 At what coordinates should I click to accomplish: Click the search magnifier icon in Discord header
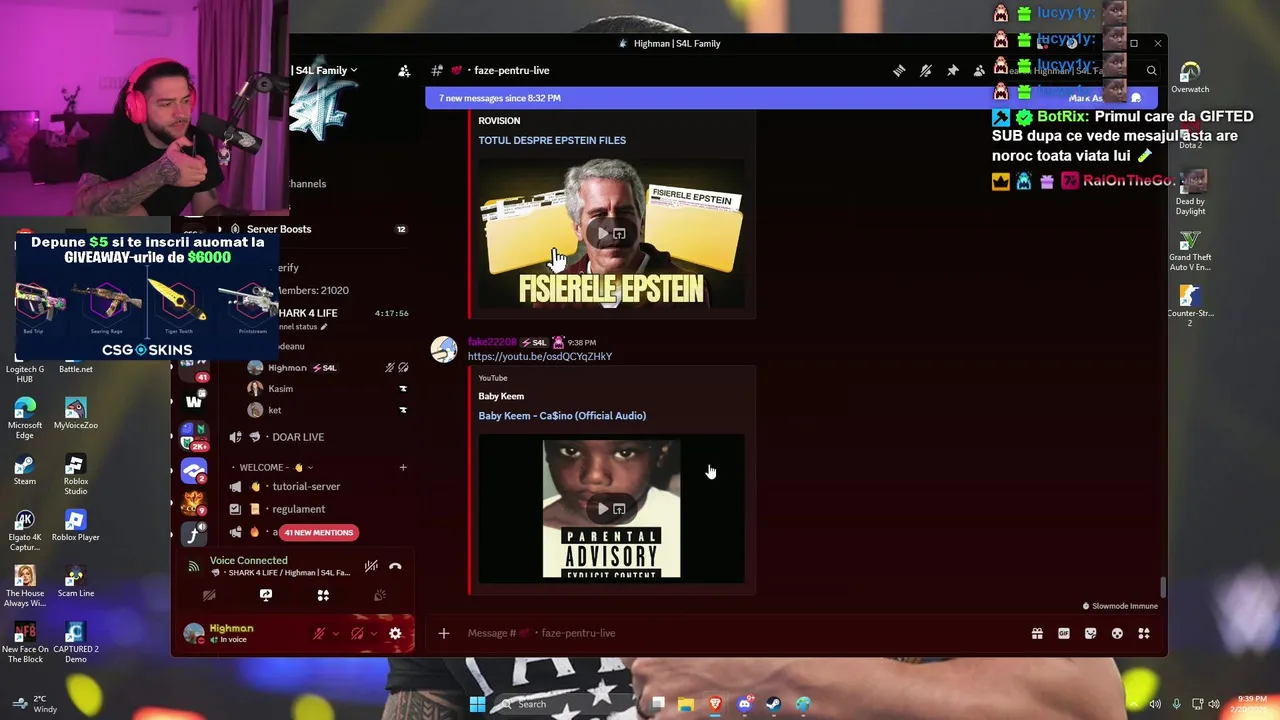1151,70
